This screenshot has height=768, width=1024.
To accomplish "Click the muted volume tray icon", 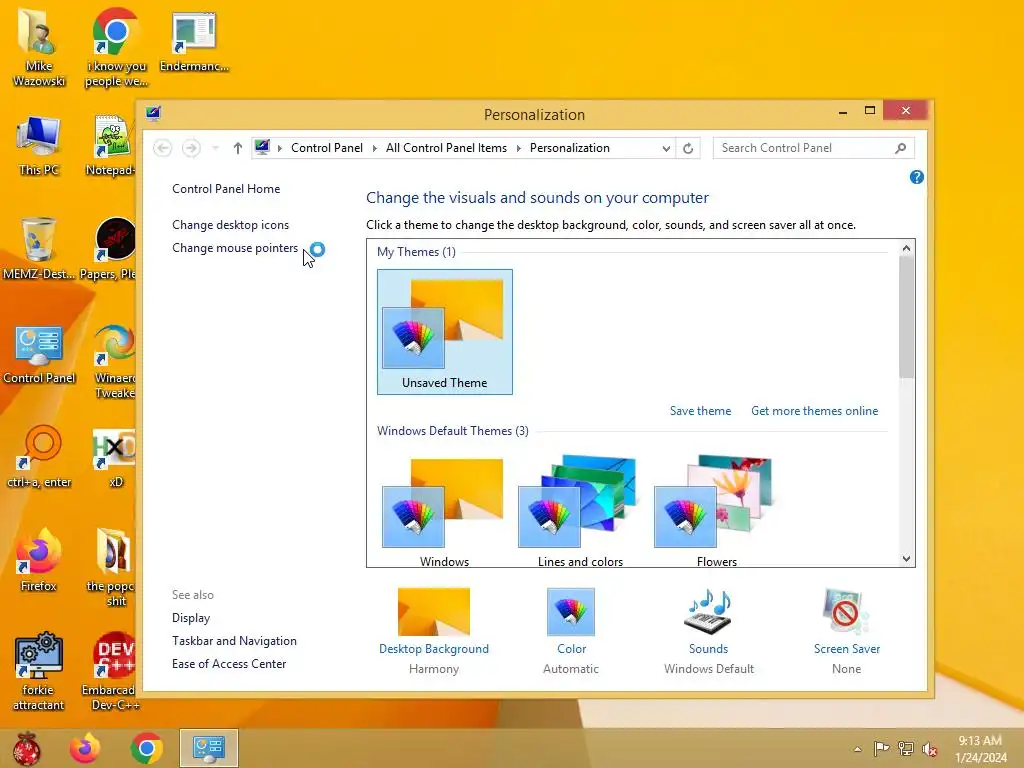I will [x=930, y=749].
